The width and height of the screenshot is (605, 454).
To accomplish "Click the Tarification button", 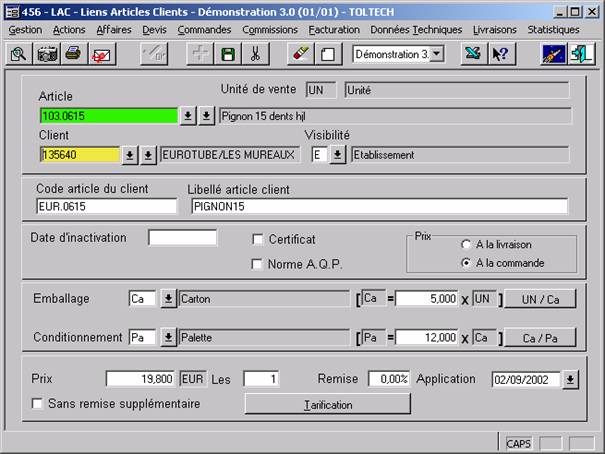I will click(x=328, y=404).
